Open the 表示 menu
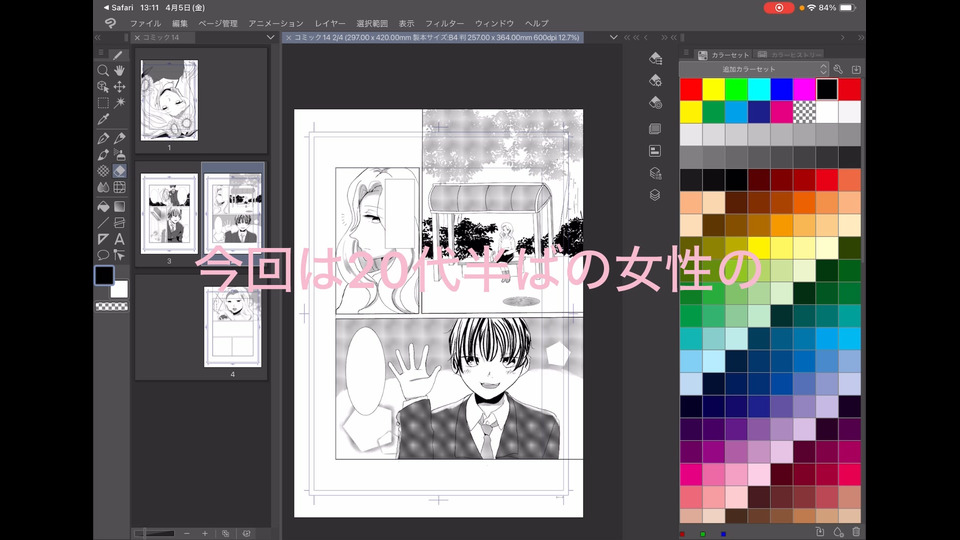 pos(407,23)
